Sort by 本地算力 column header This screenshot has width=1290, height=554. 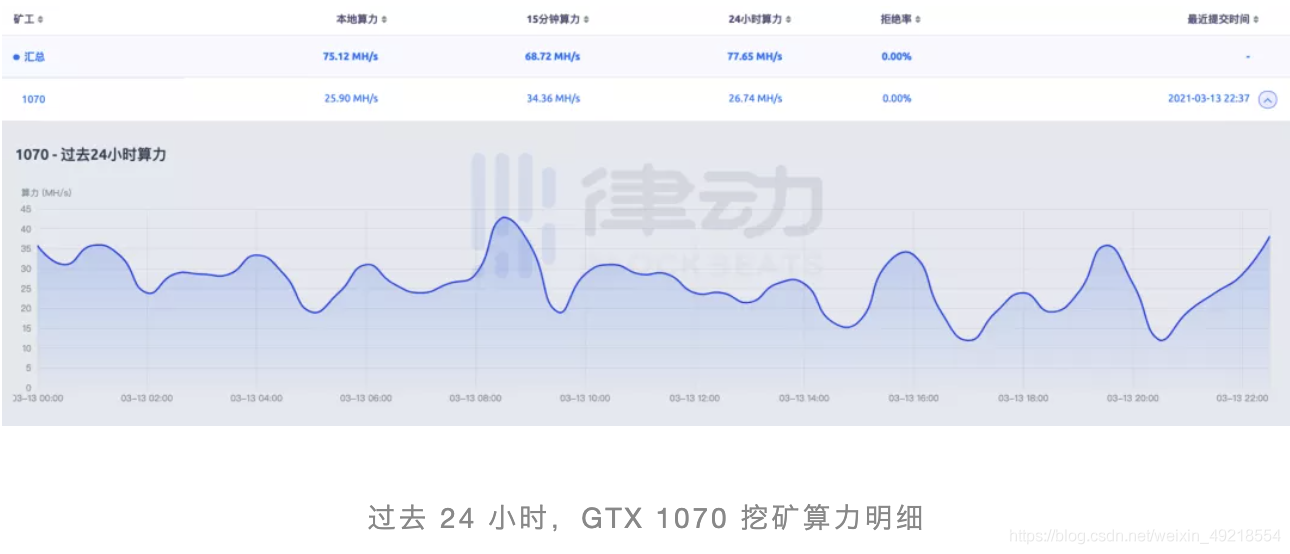click(361, 19)
